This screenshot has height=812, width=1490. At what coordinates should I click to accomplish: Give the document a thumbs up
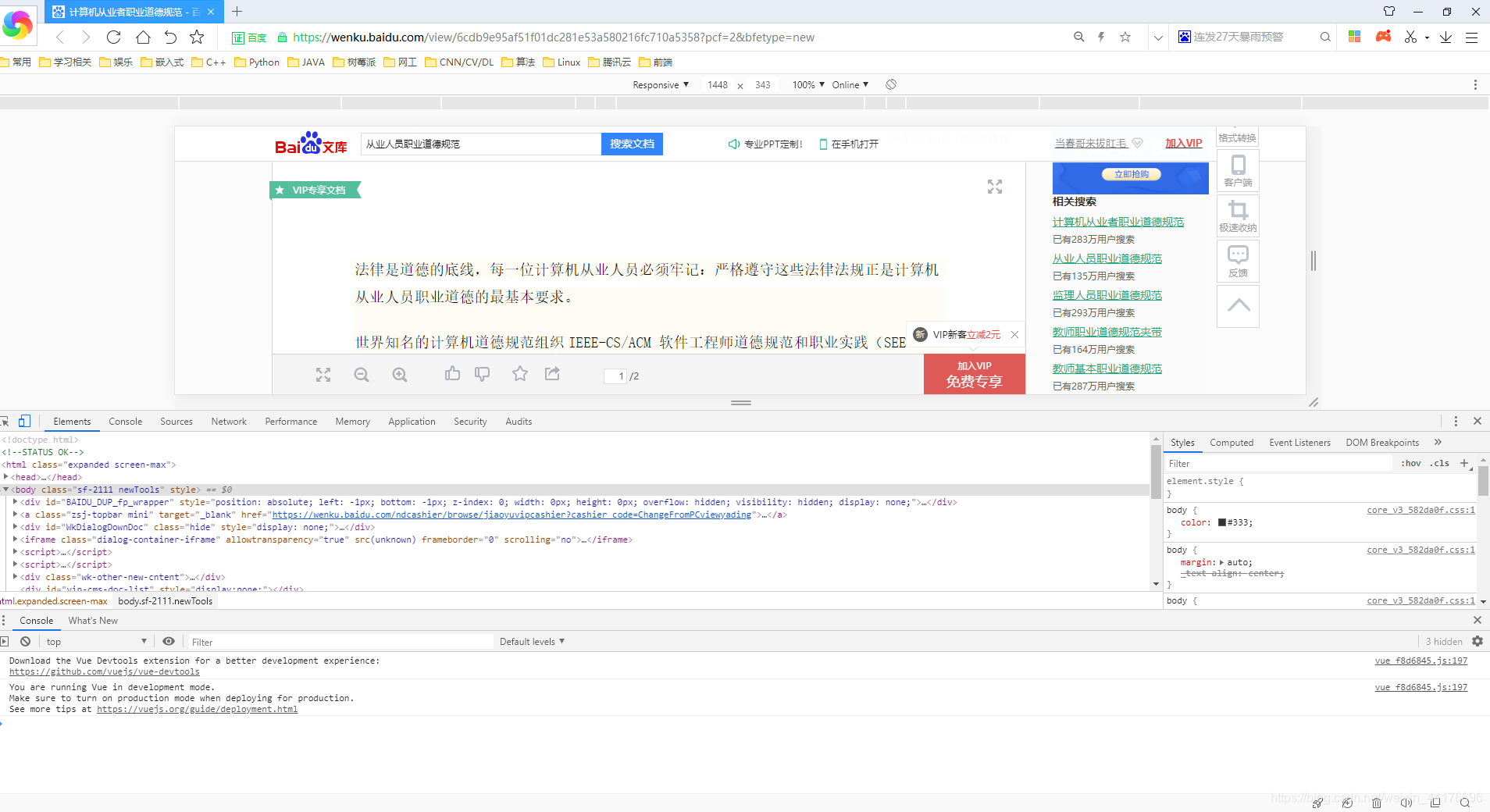(x=452, y=374)
